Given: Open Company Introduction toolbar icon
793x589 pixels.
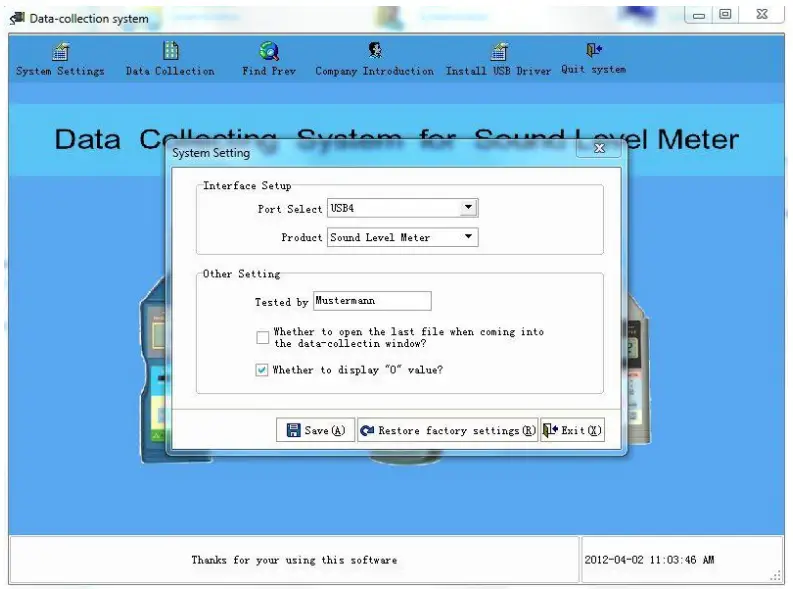Looking at the screenshot, I should tap(375, 50).
